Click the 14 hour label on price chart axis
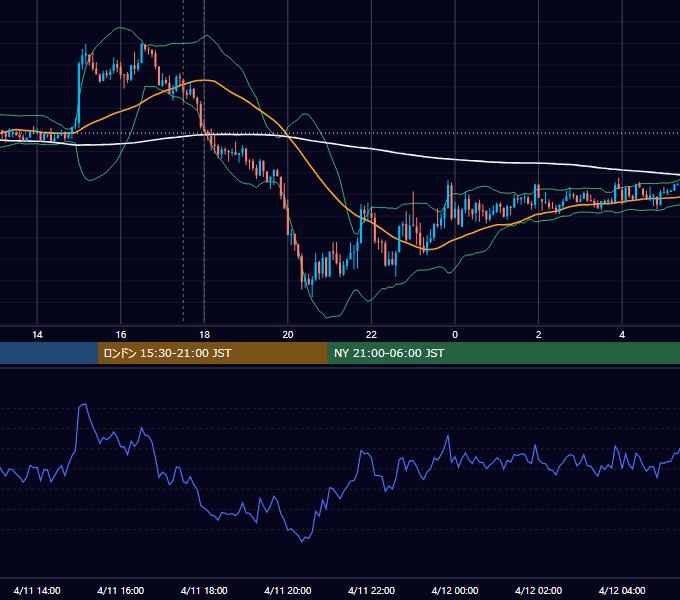Screen dimensions: 680x600 pos(37,335)
